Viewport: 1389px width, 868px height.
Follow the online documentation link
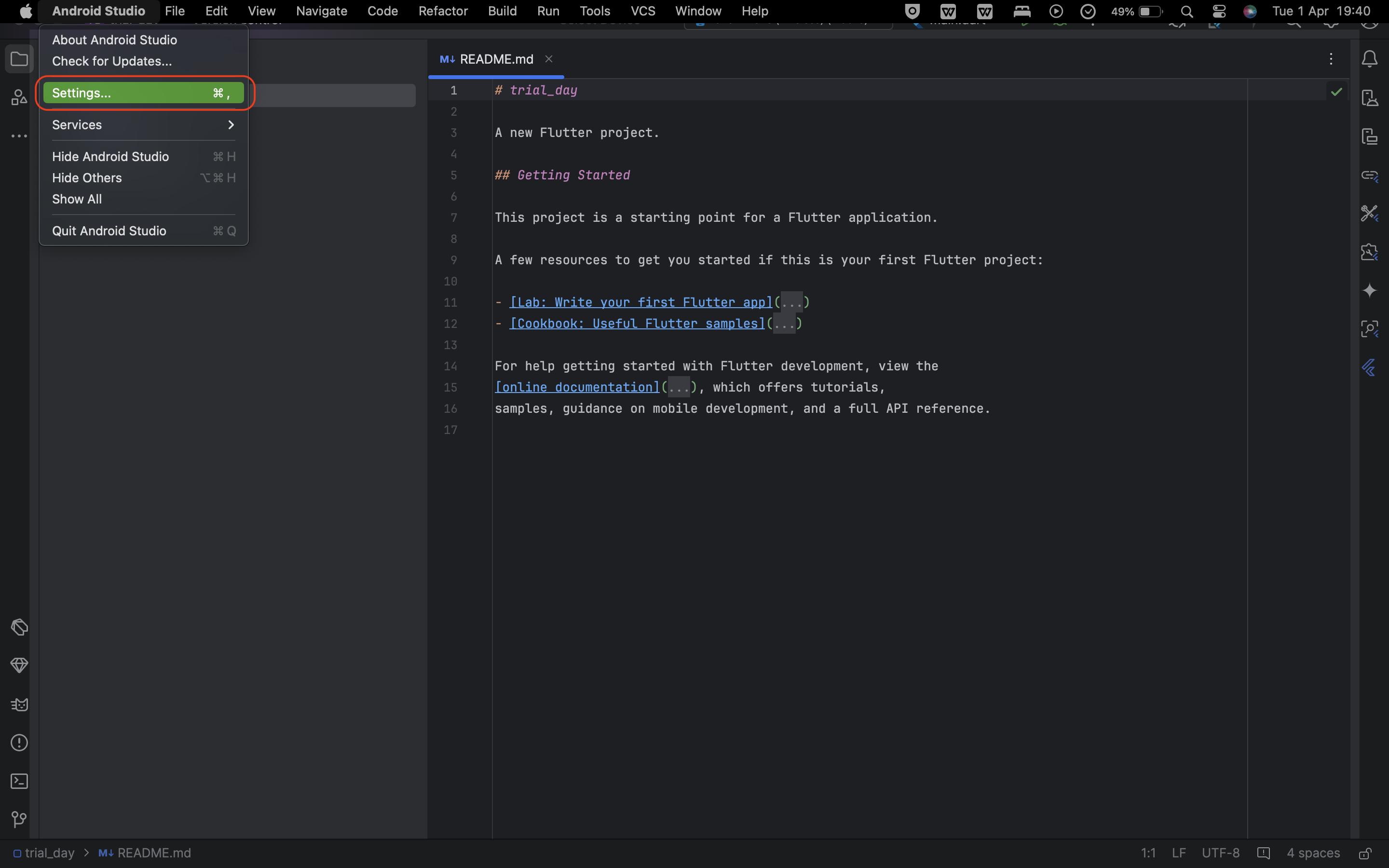point(578,388)
